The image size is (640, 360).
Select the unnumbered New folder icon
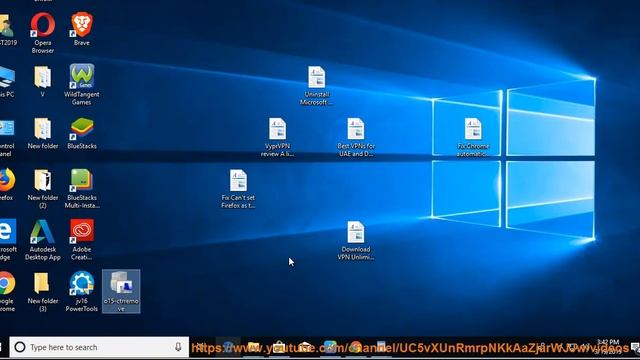pos(42,133)
